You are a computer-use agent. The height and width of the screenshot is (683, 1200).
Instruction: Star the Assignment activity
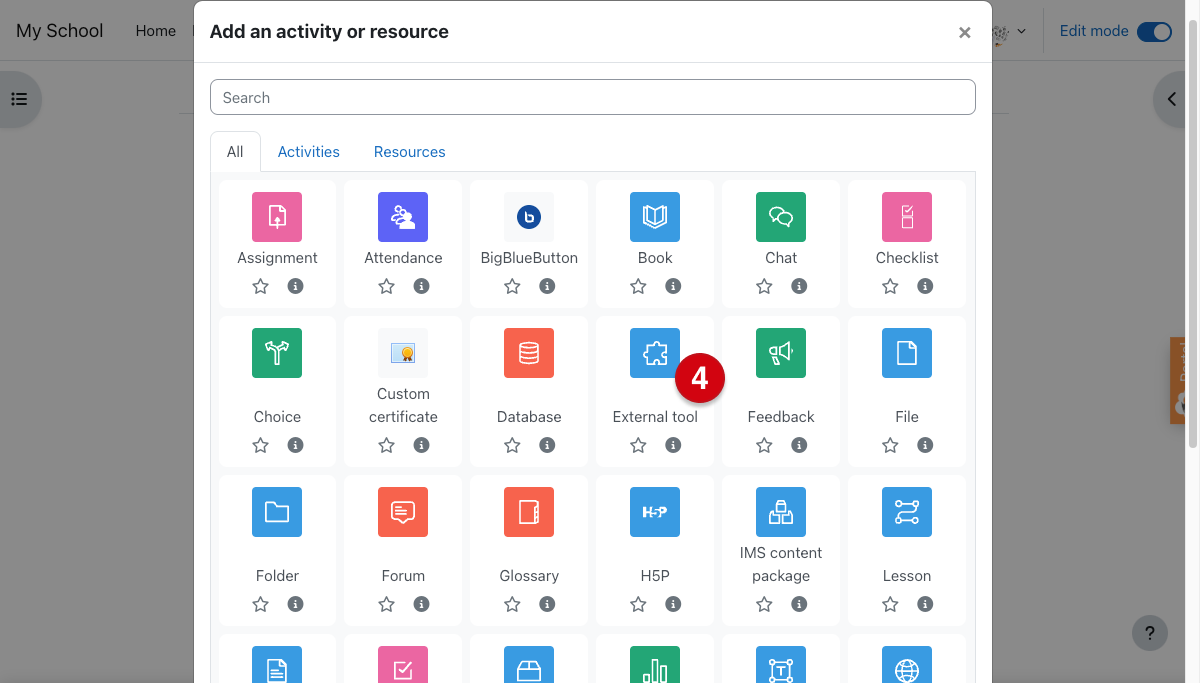point(260,286)
